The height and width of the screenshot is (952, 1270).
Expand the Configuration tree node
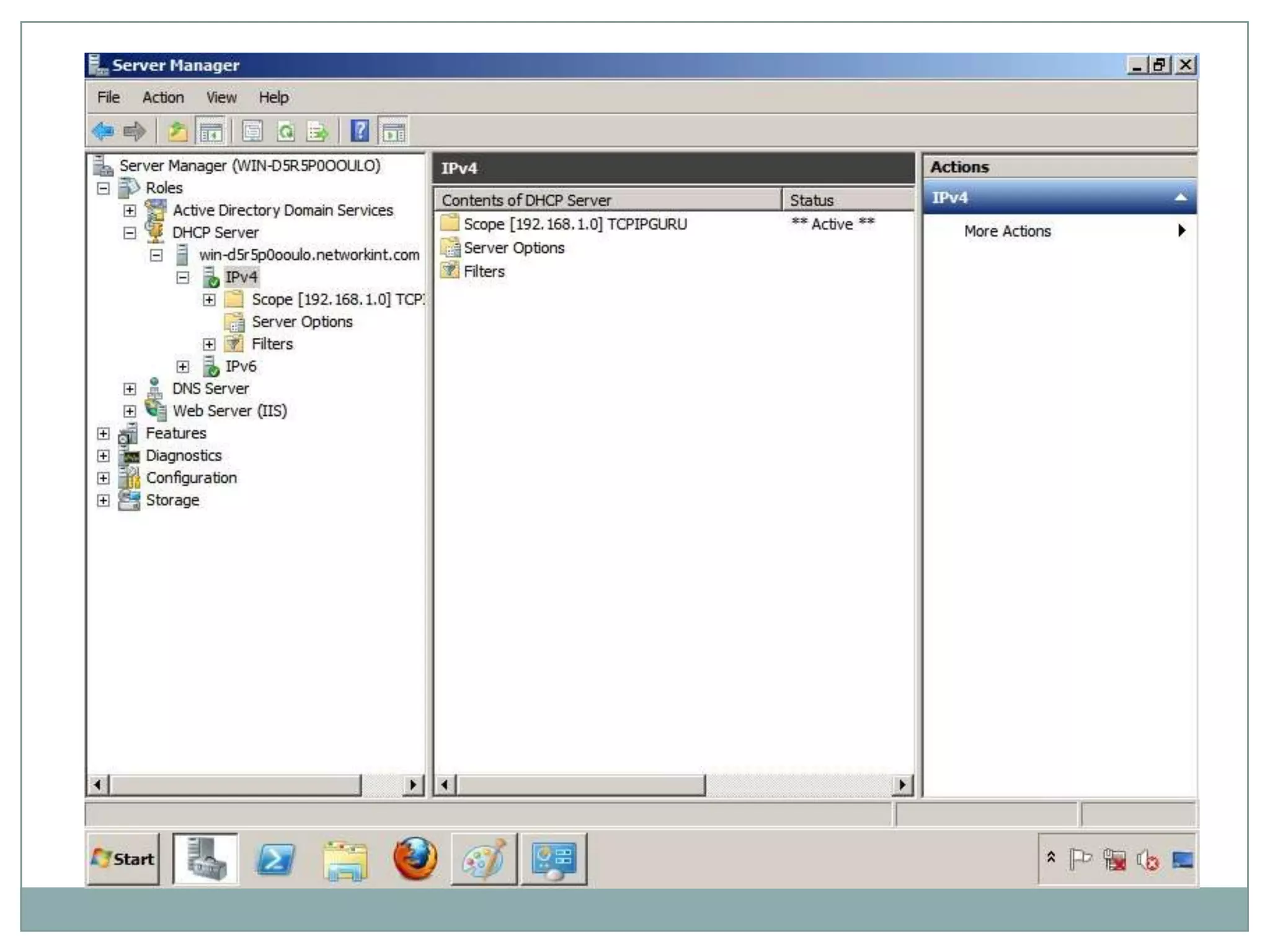[104, 478]
